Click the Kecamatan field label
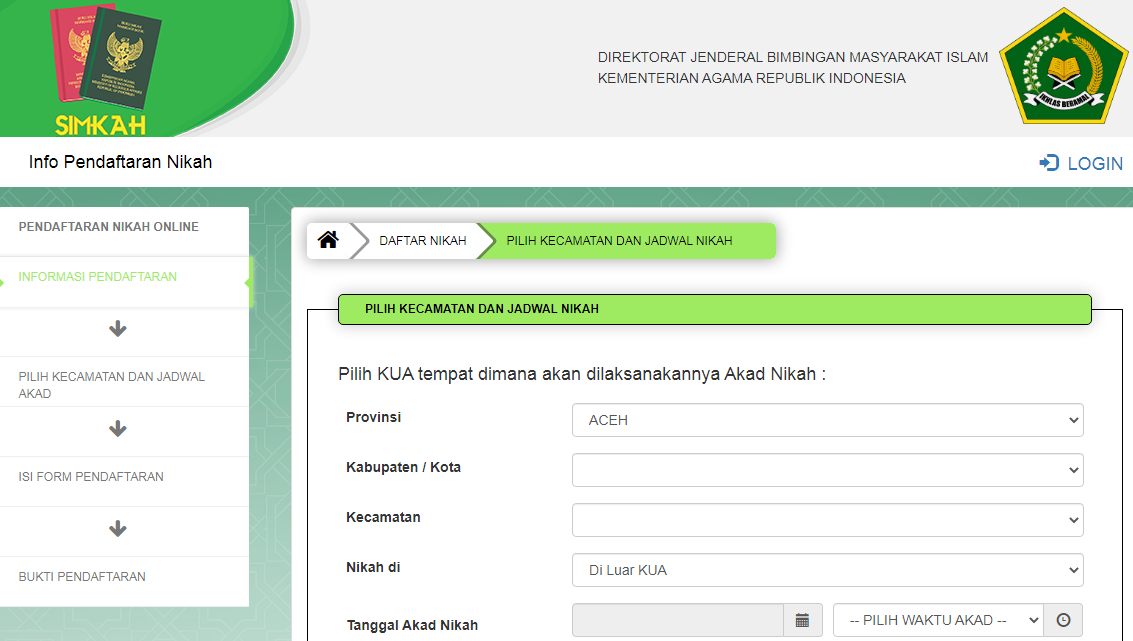Viewport: 1133px width, 641px height. pyautogui.click(x=383, y=517)
